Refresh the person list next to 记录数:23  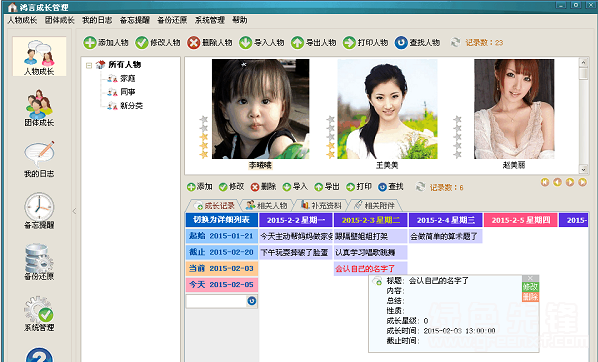click(x=455, y=42)
